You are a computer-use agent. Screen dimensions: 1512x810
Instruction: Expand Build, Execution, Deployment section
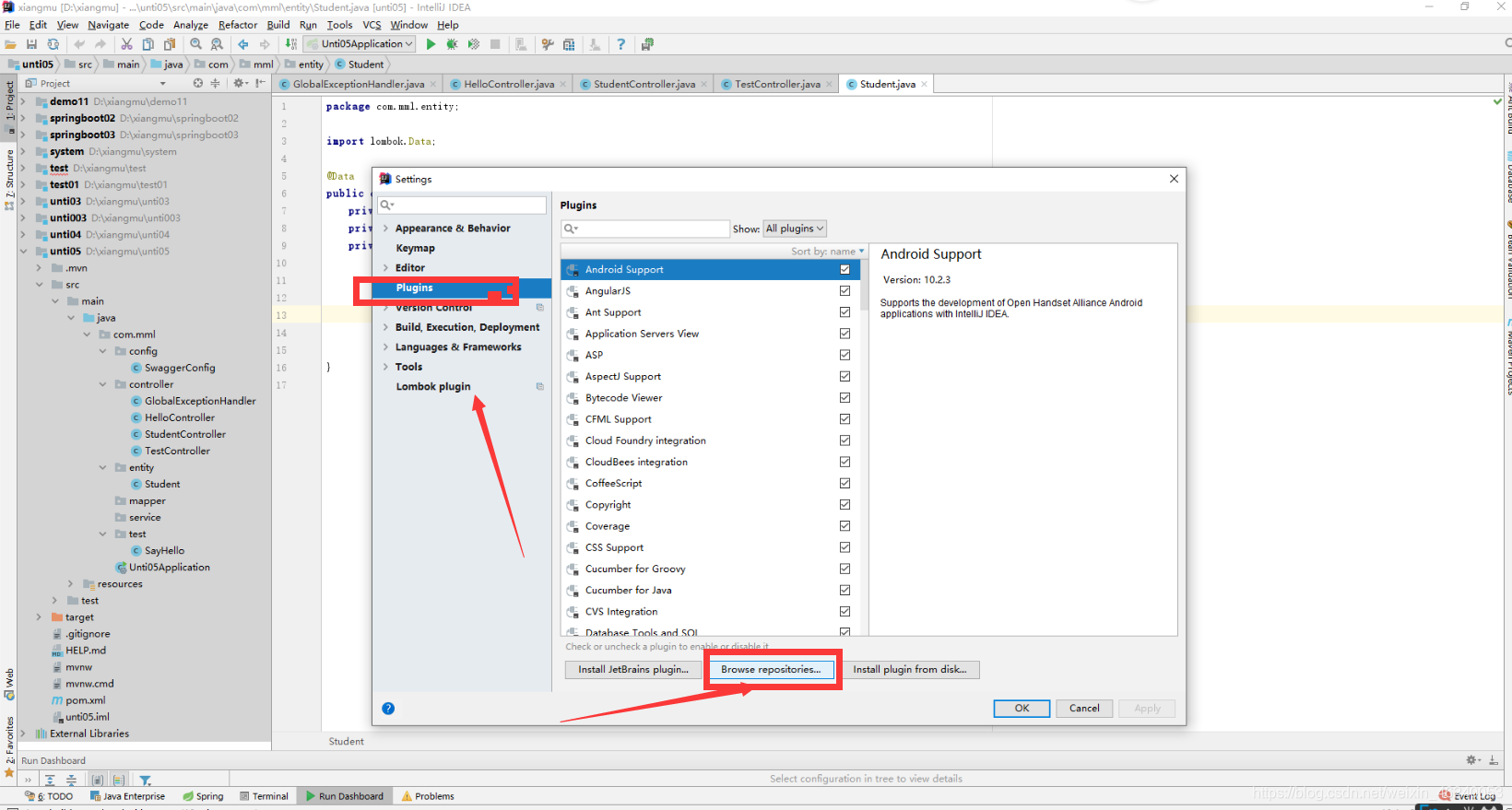385,327
